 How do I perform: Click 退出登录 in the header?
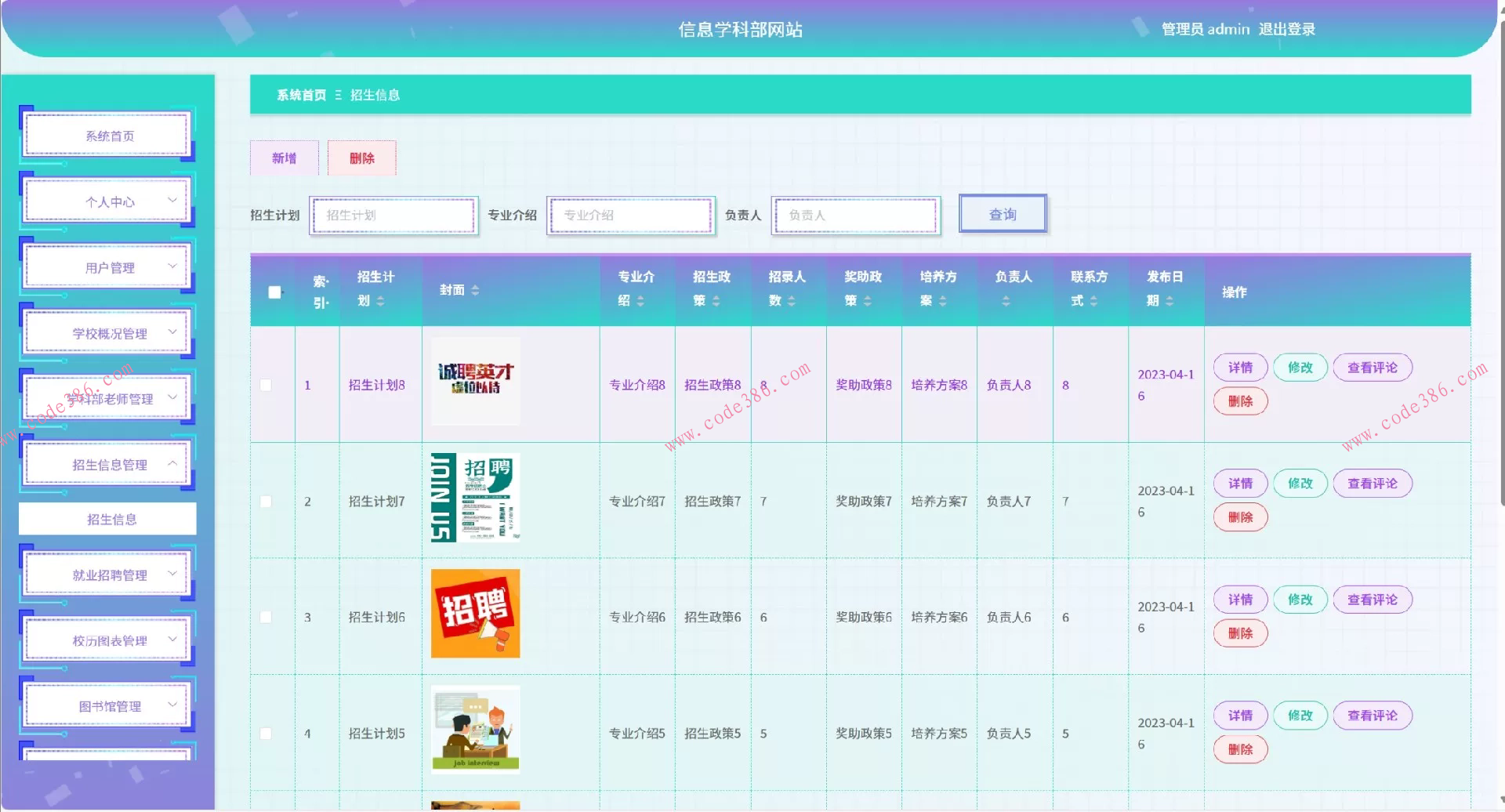point(1286,29)
